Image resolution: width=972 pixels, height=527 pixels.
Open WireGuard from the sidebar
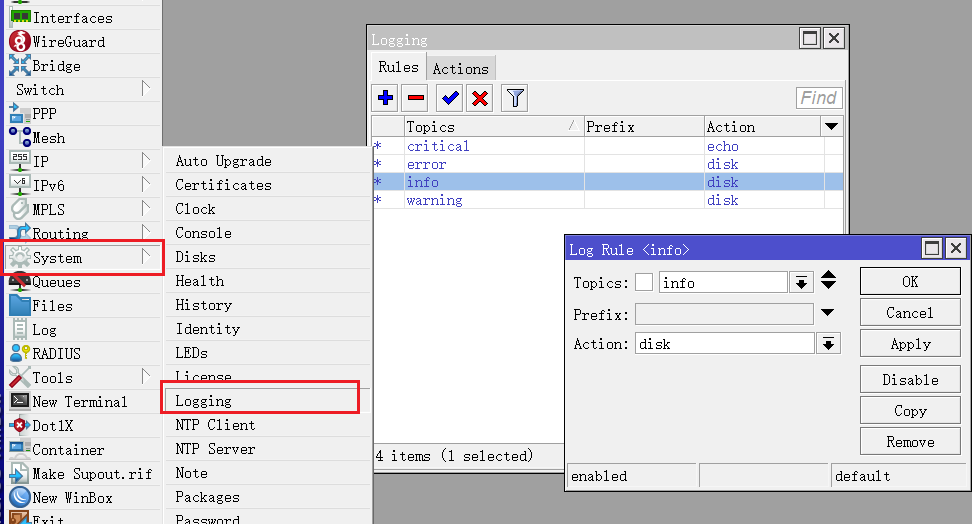68,42
